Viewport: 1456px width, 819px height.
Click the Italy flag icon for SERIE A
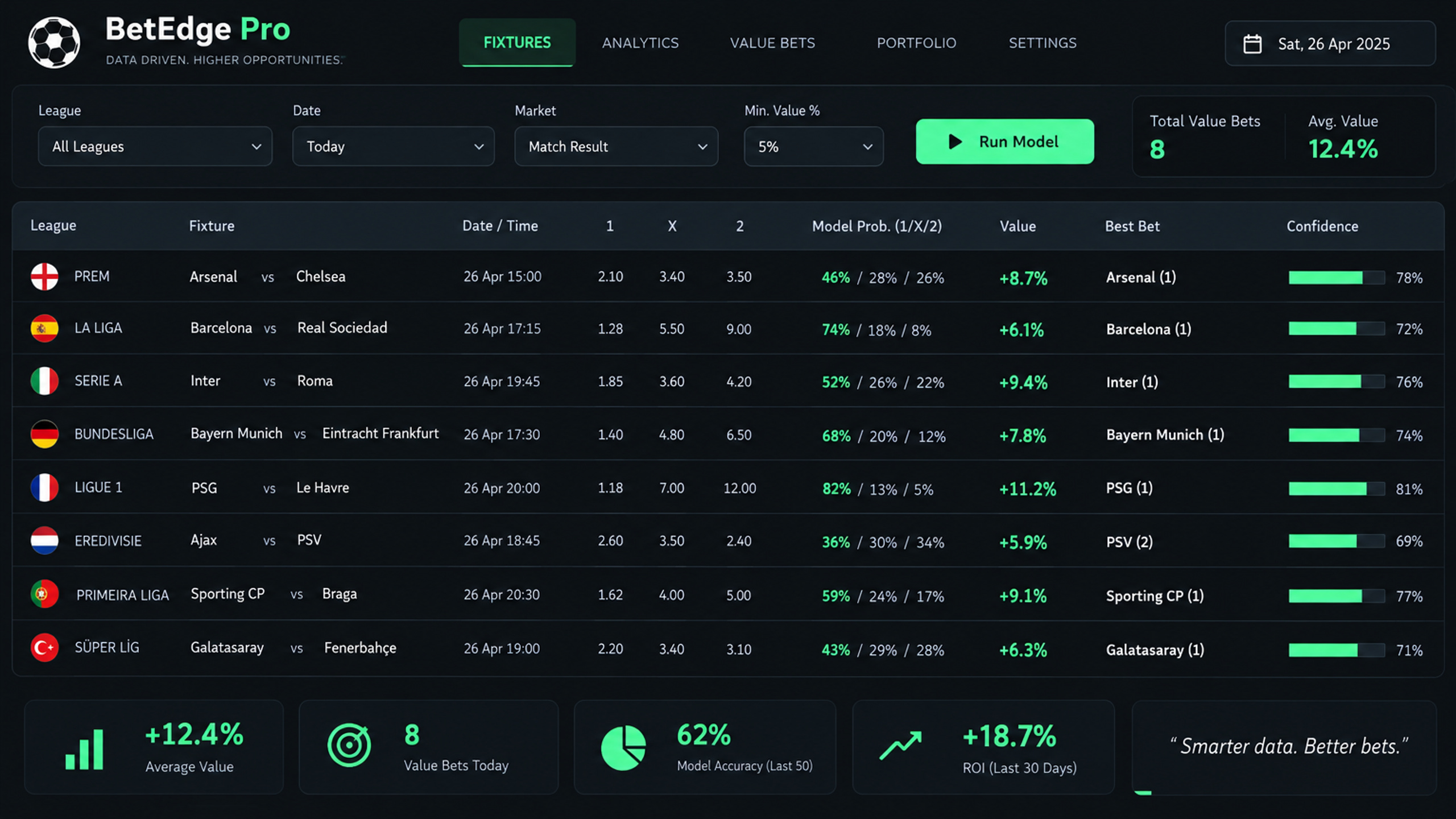pyautogui.click(x=44, y=381)
